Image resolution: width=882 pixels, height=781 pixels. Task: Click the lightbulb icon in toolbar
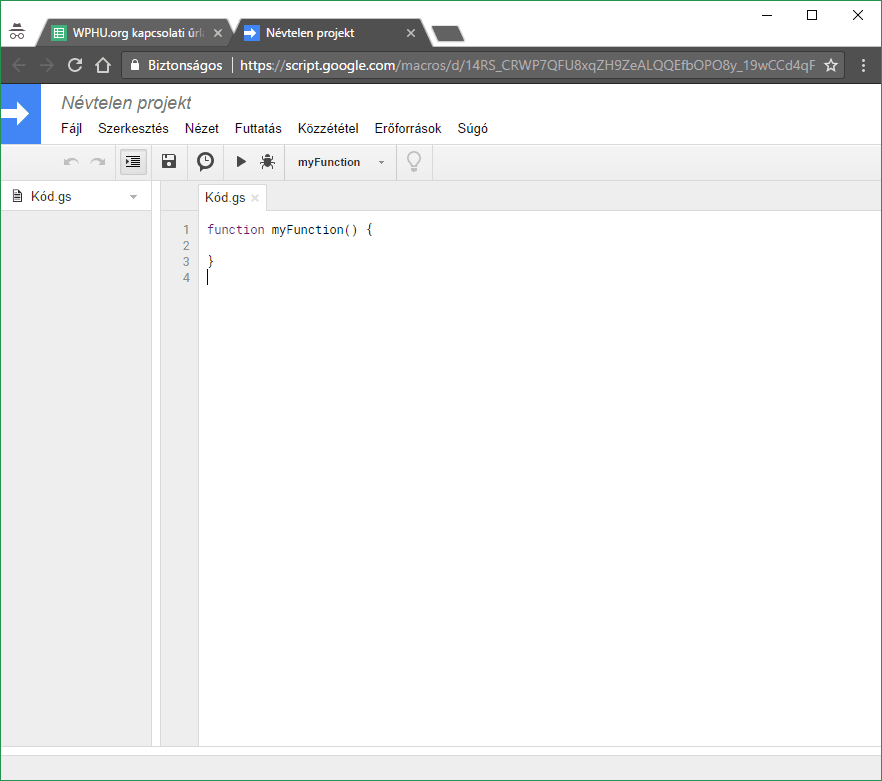(414, 162)
